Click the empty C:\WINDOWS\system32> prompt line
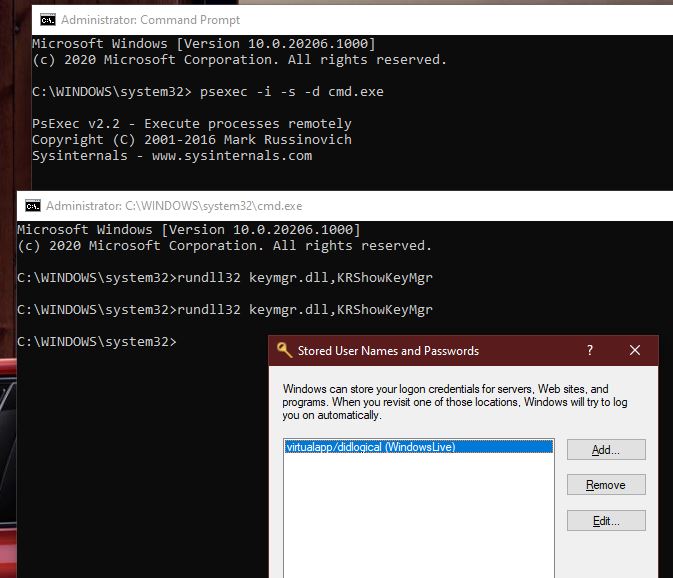The image size is (673, 578). pos(97,342)
